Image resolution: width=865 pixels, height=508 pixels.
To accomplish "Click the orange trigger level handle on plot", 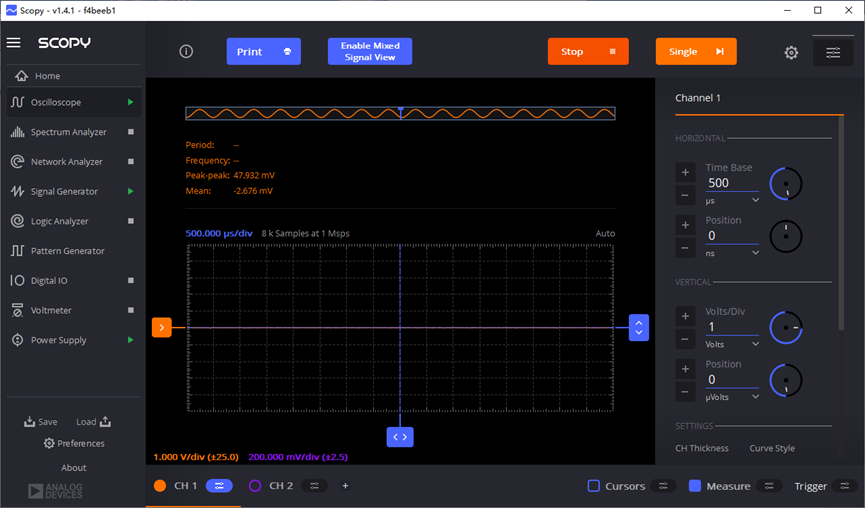I will pos(162,328).
